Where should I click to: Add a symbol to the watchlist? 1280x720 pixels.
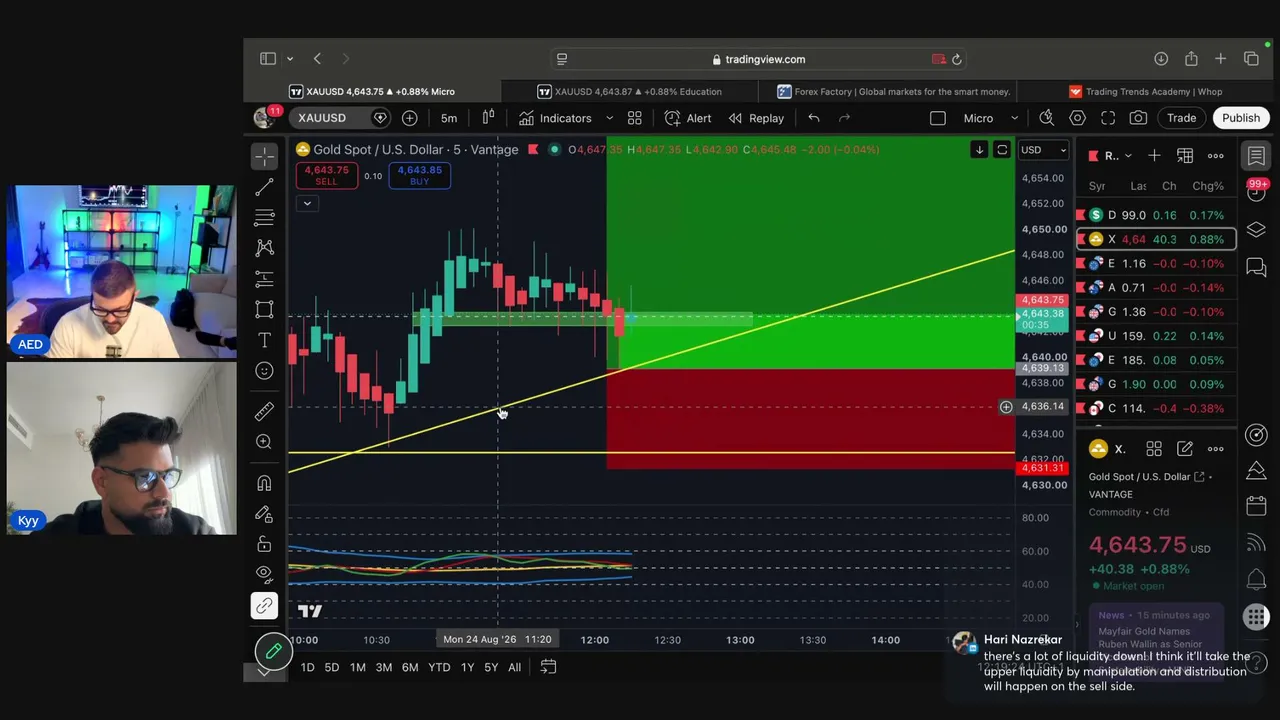coord(1154,156)
